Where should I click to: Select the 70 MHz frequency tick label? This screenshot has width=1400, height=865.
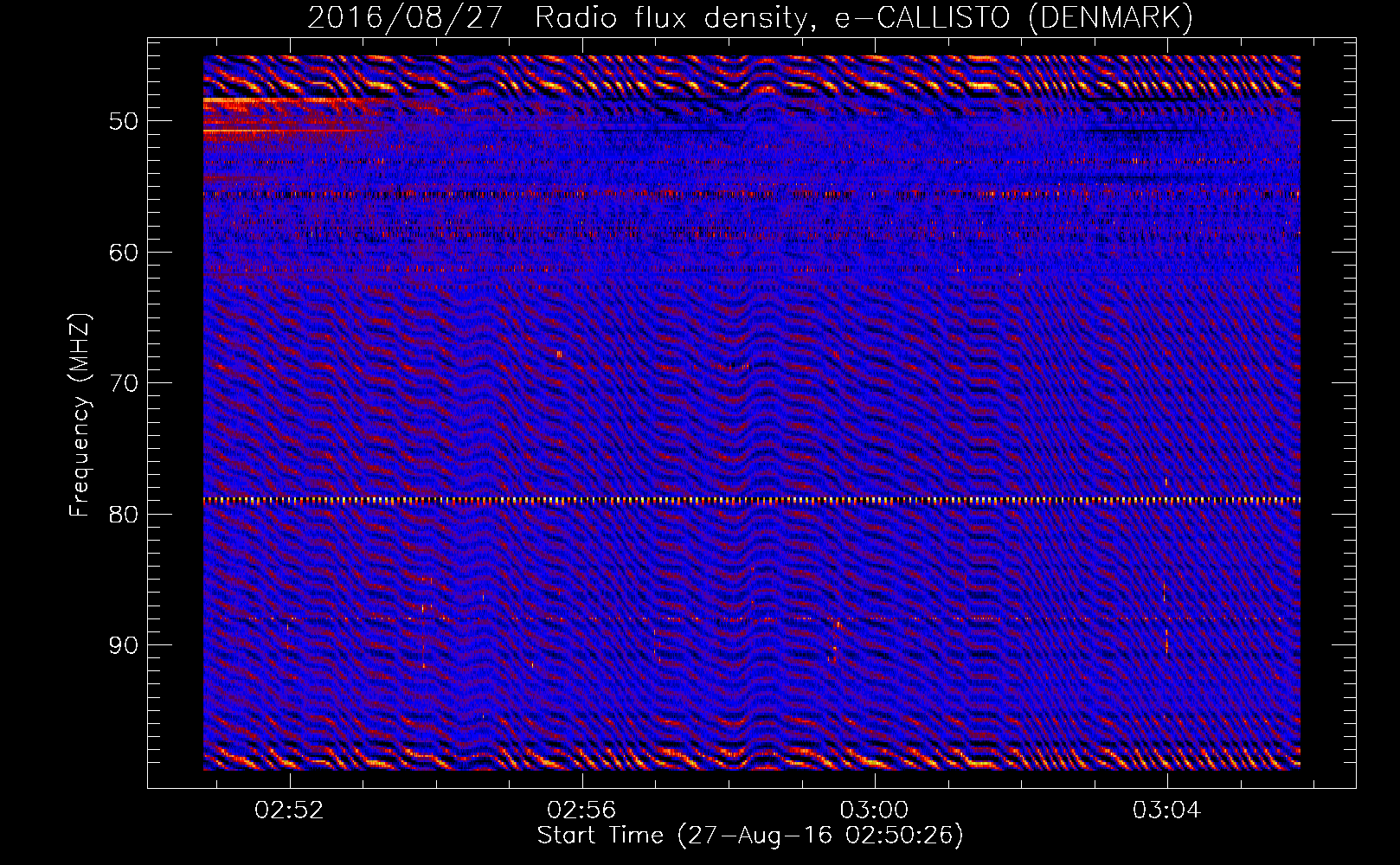(x=124, y=383)
